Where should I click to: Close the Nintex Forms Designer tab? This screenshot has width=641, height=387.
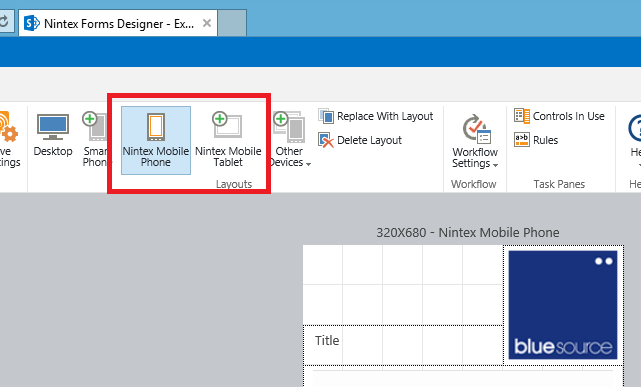(207, 23)
